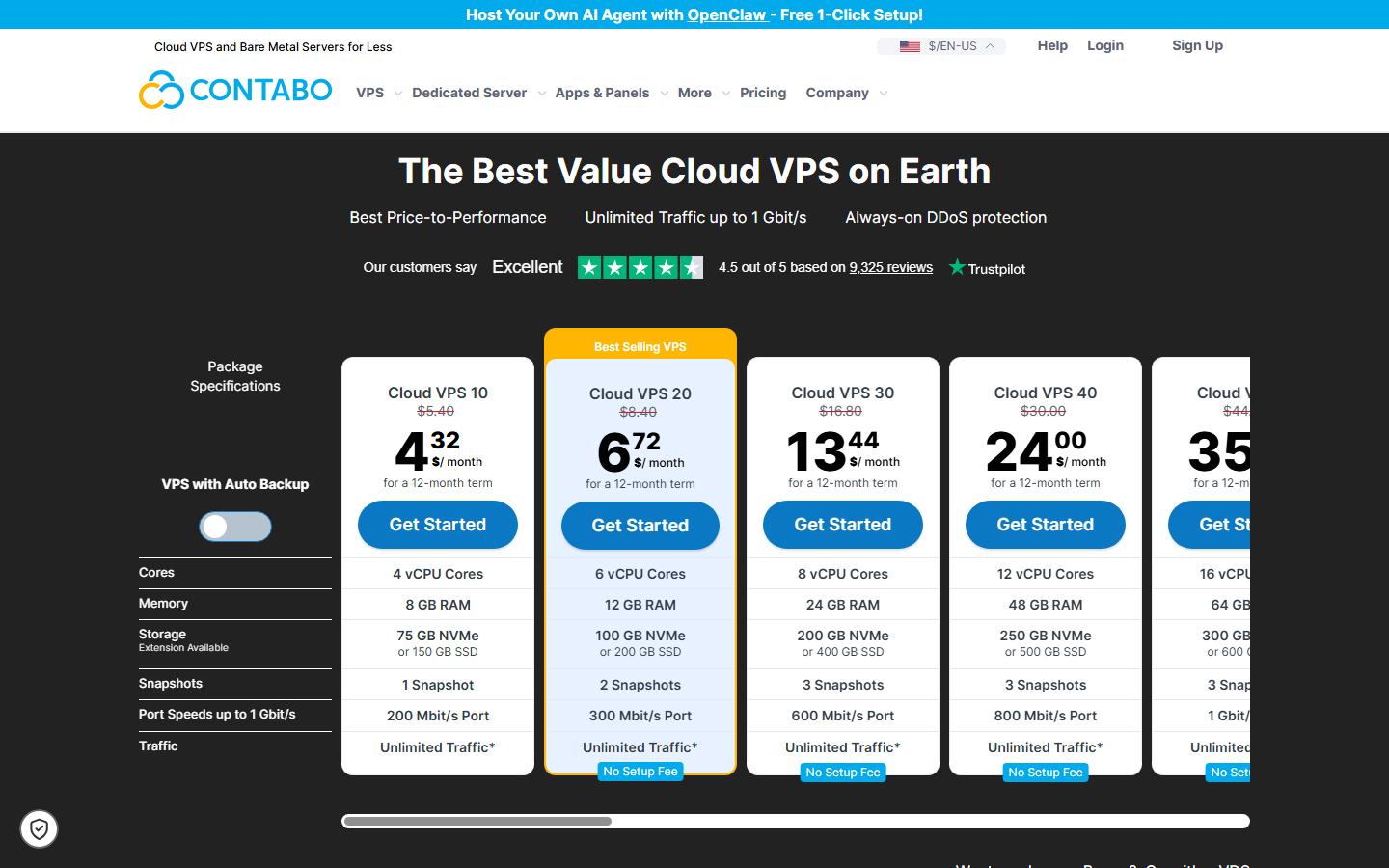Click the crossed-out $5.40 price
Viewport: 1389px width, 868px height.
pyautogui.click(x=436, y=411)
